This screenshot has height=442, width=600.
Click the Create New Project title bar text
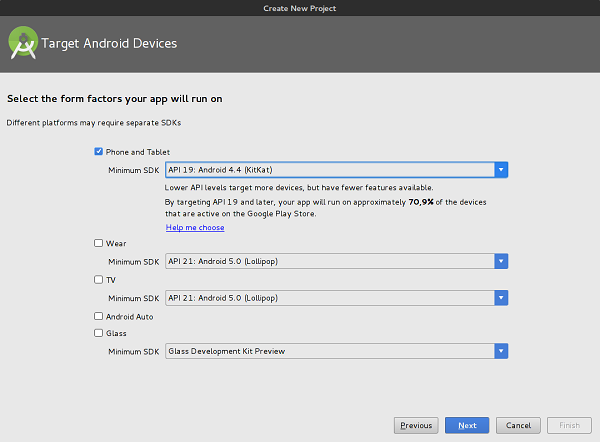300,8
